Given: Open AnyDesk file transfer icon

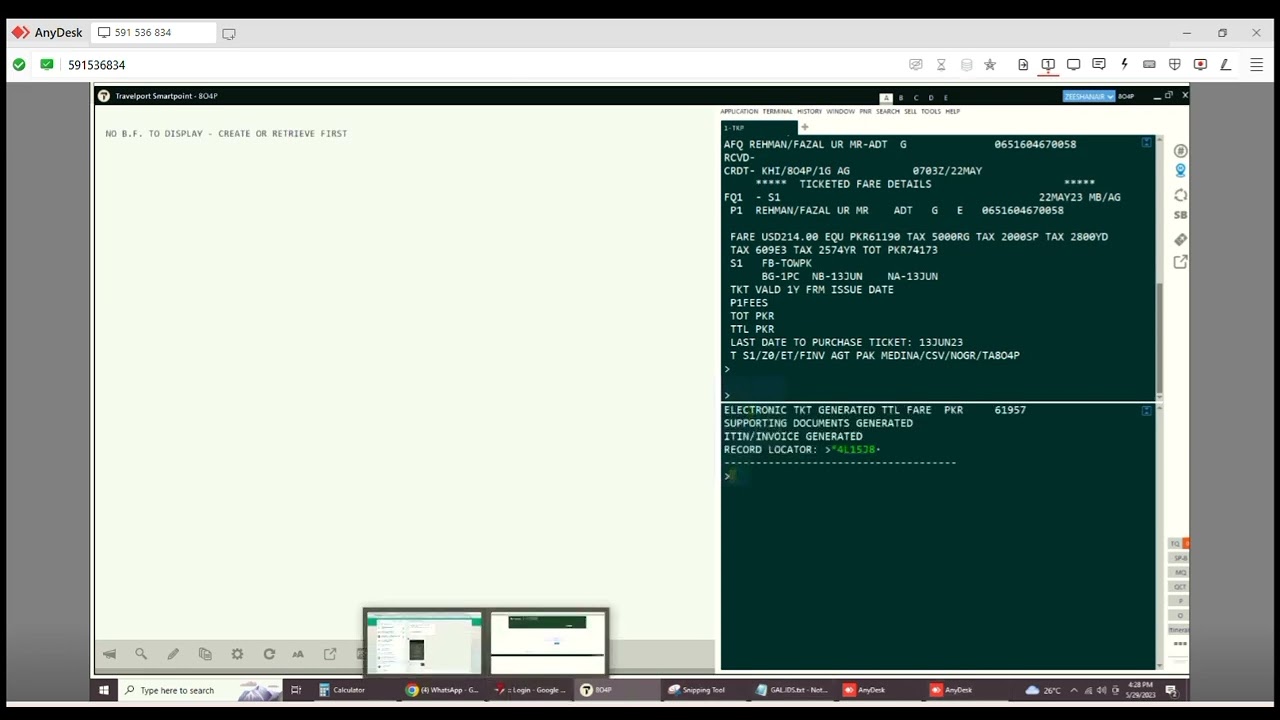Looking at the screenshot, I should [1023, 65].
